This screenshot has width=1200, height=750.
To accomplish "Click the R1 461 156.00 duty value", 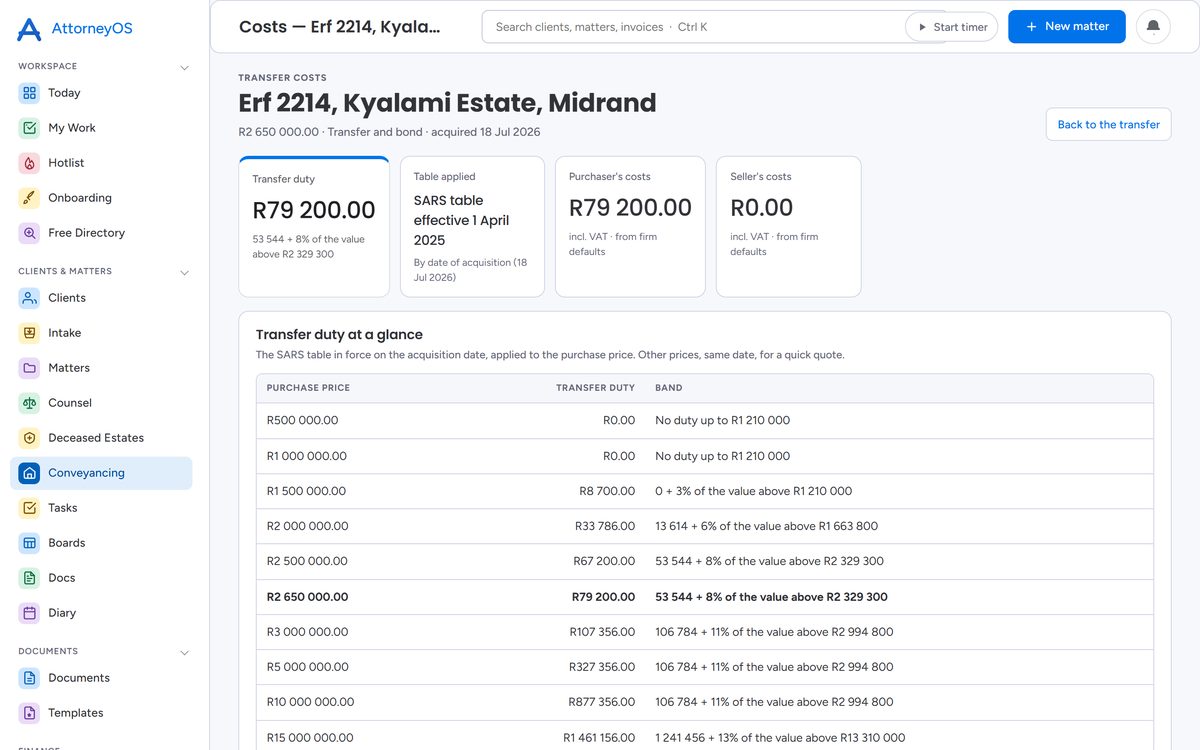I will 599,738.
